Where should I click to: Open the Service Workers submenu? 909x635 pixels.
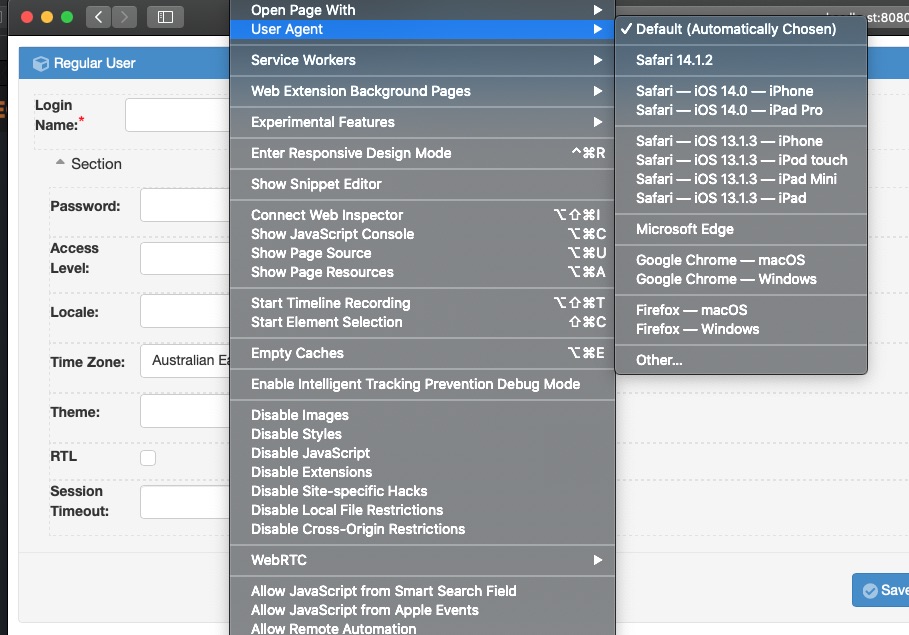click(422, 60)
